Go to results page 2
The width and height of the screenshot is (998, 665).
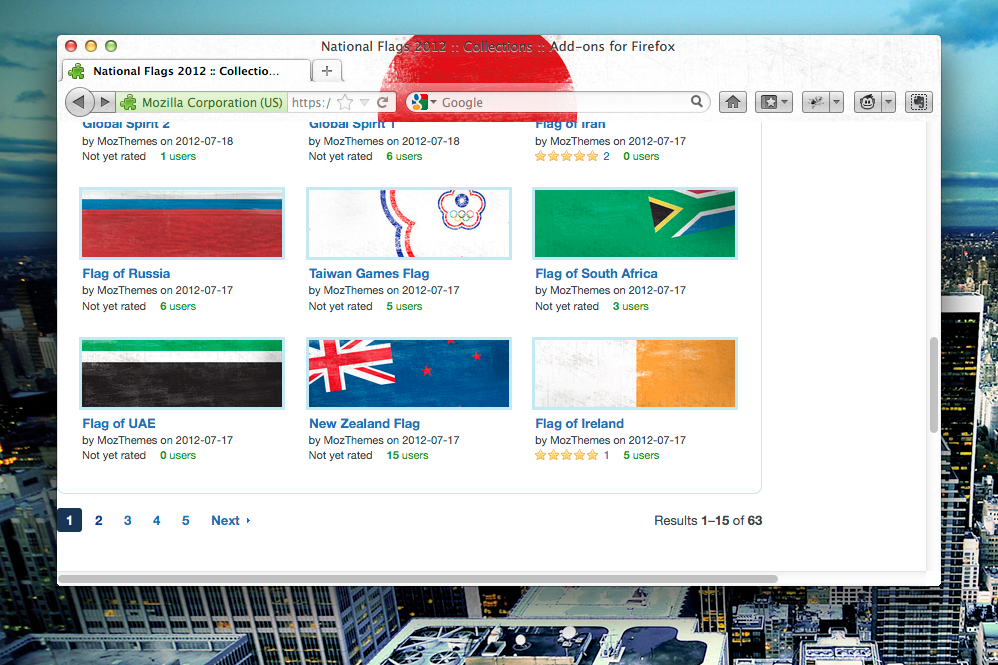click(99, 521)
